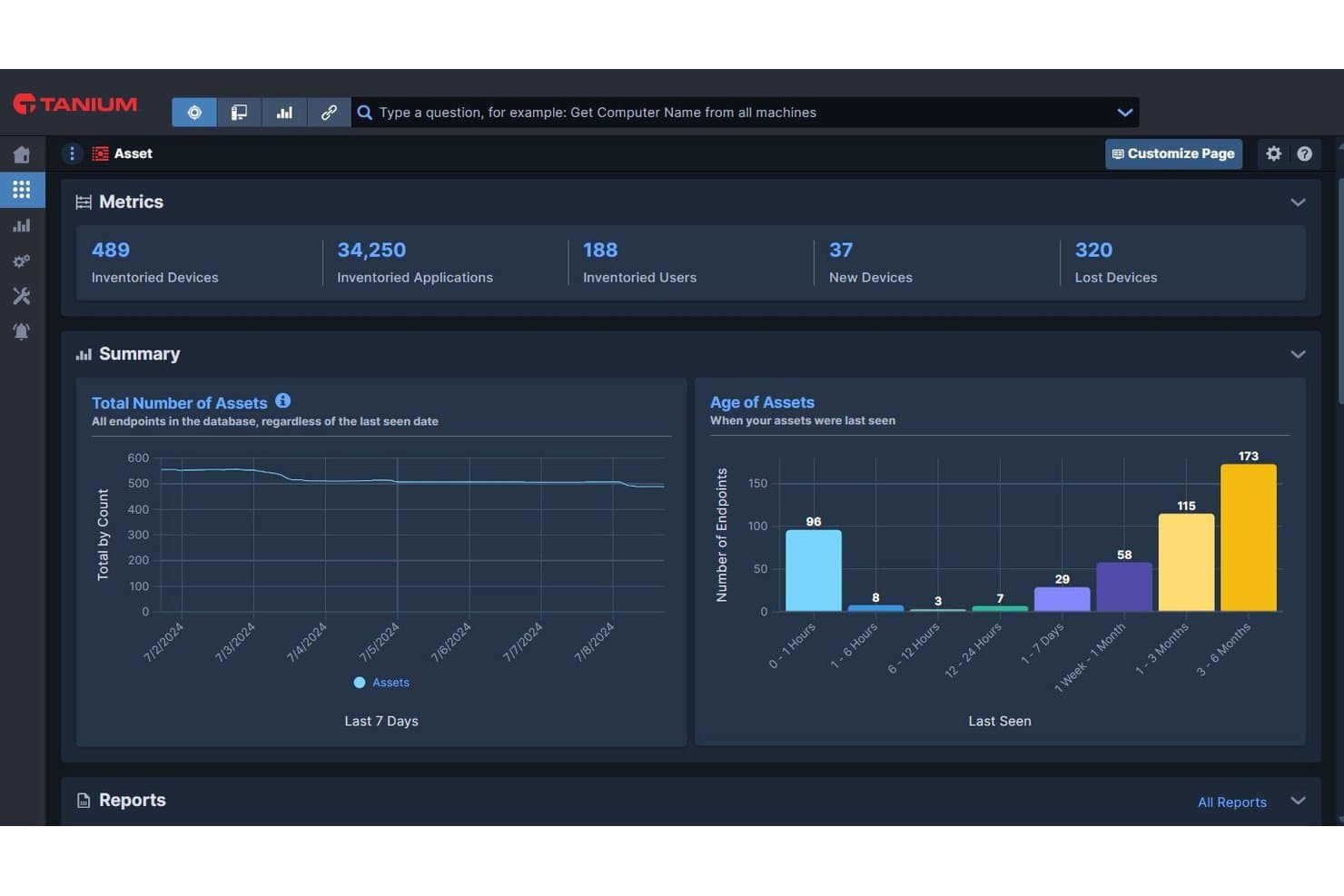1344x896 pixels.
Task: Click the magnifying glass search icon
Action: [x=365, y=113]
